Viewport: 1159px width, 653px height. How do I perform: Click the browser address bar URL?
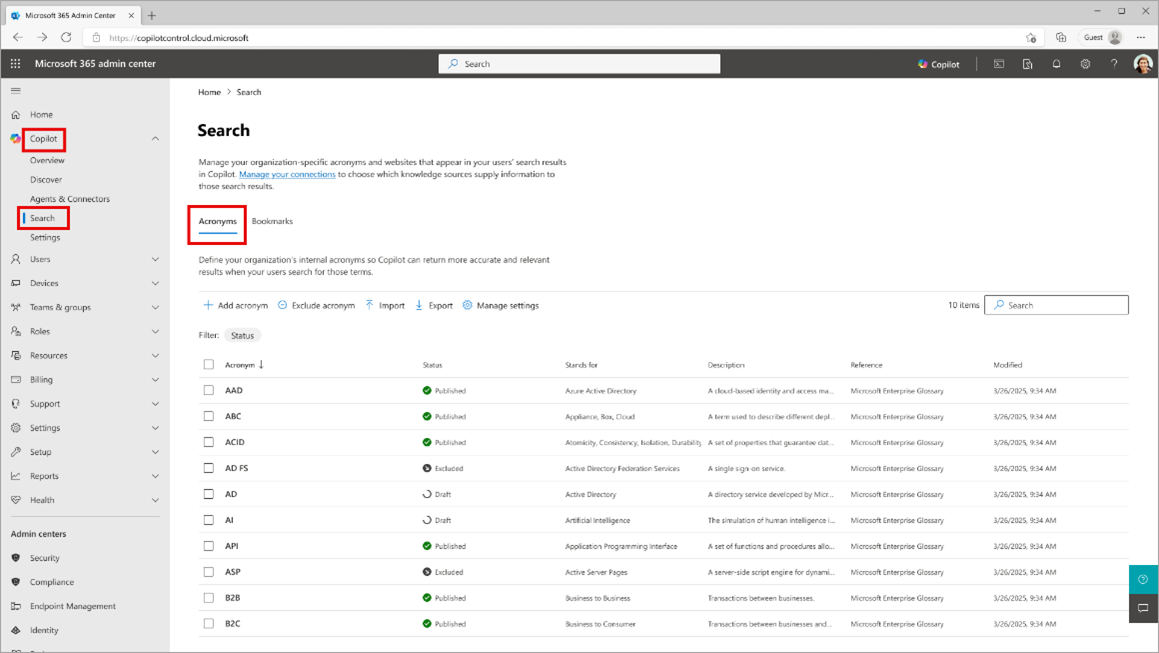click(x=179, y=38)
